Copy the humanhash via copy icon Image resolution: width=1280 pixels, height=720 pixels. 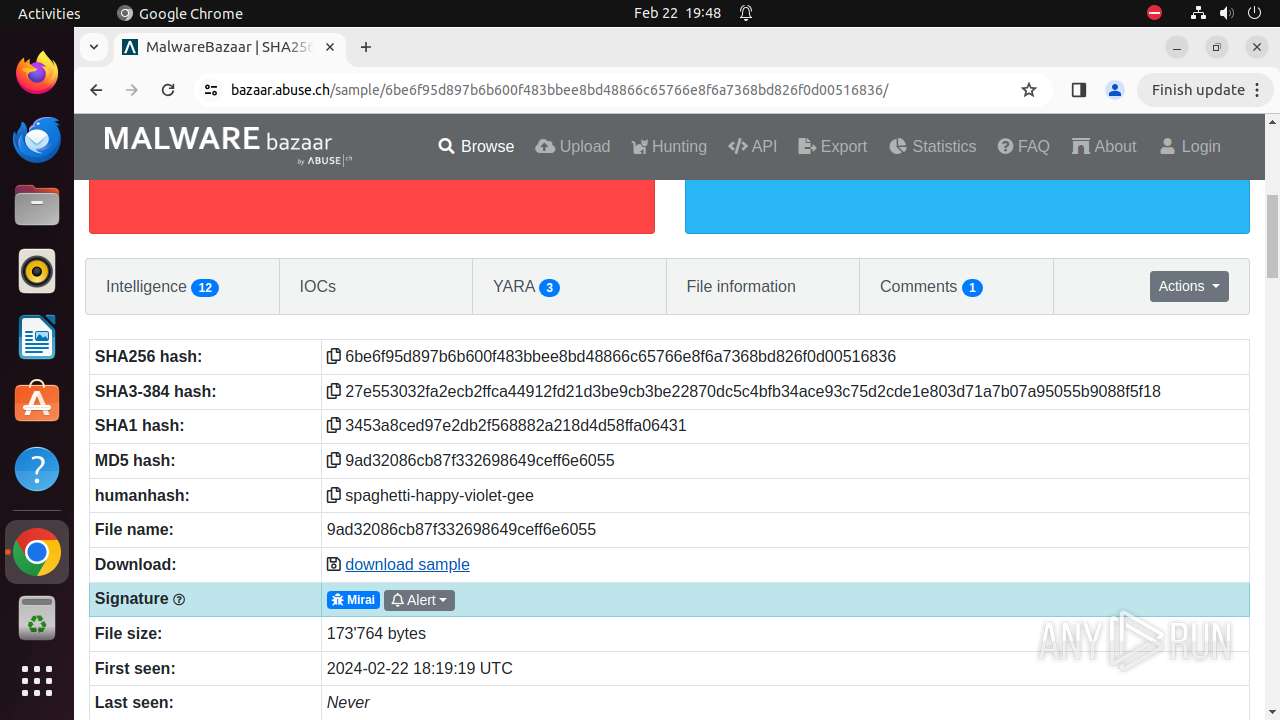tap(334, 495)
